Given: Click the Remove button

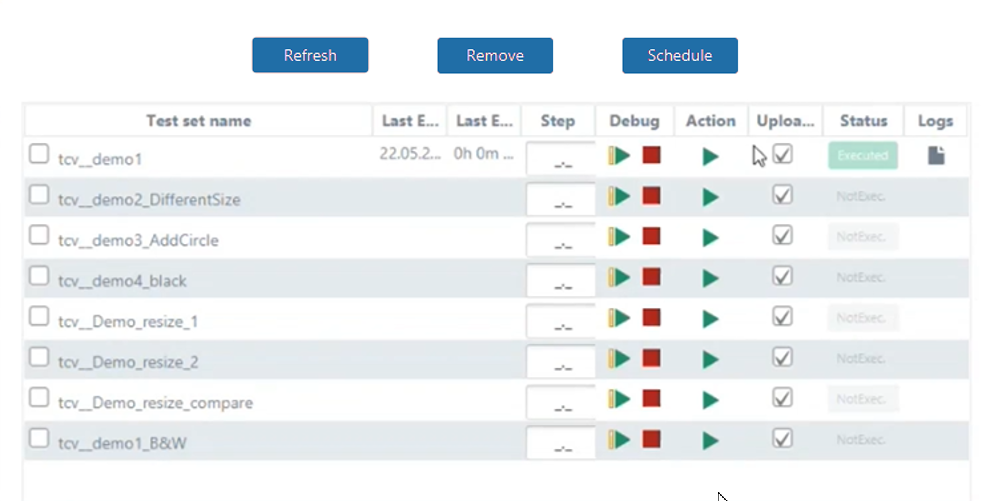Looking at the screenshot, I should pos(495,56).
